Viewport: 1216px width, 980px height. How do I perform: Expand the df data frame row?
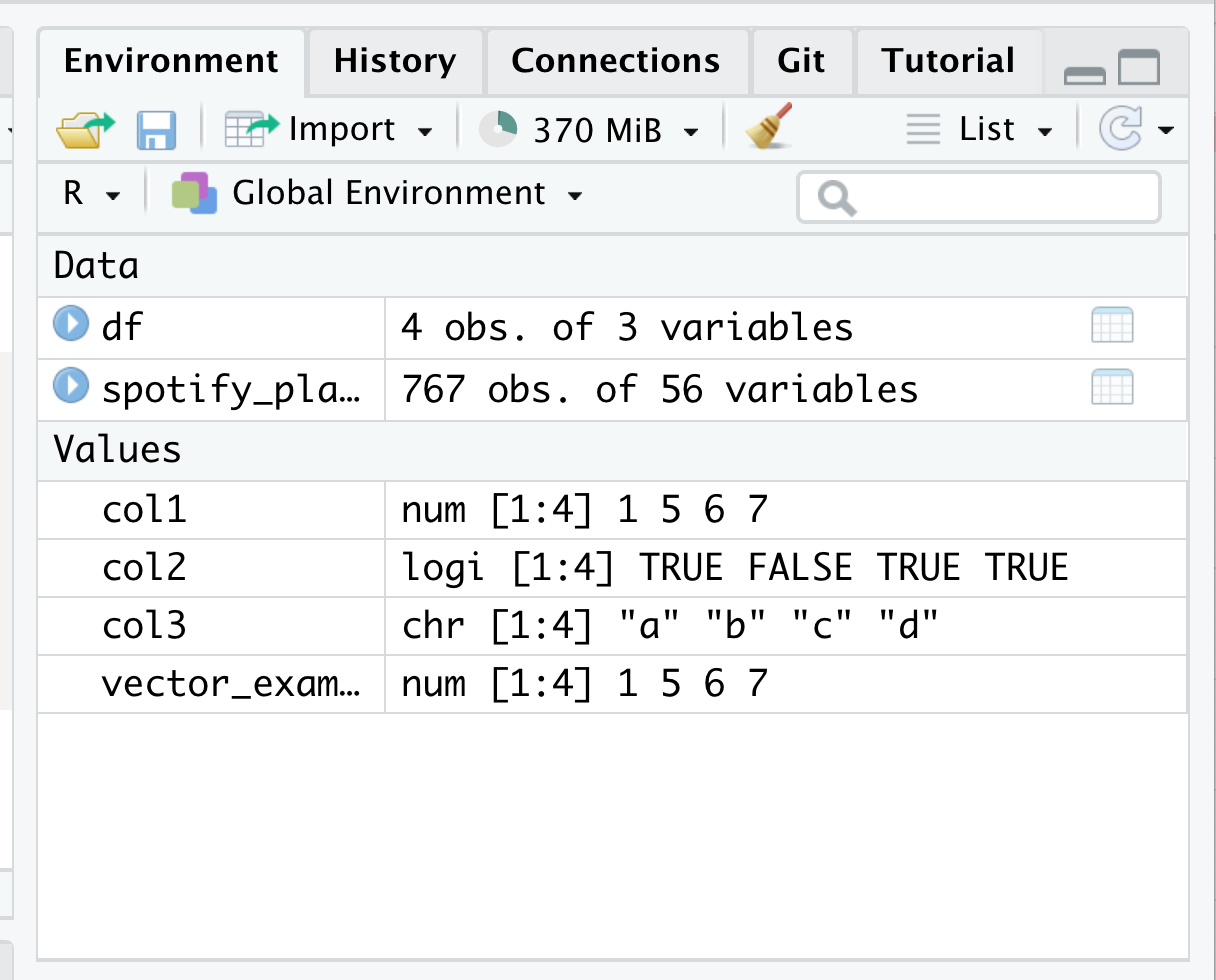[70, 325]
